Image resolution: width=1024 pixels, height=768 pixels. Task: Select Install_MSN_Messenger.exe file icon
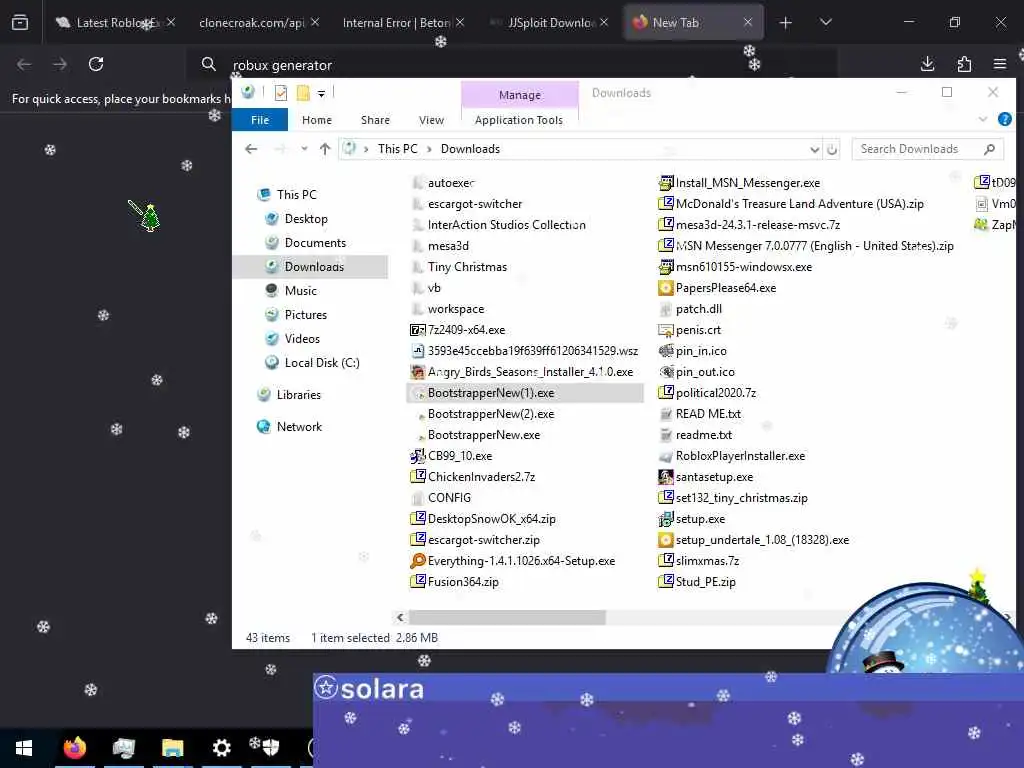click(x=665, y=183)
